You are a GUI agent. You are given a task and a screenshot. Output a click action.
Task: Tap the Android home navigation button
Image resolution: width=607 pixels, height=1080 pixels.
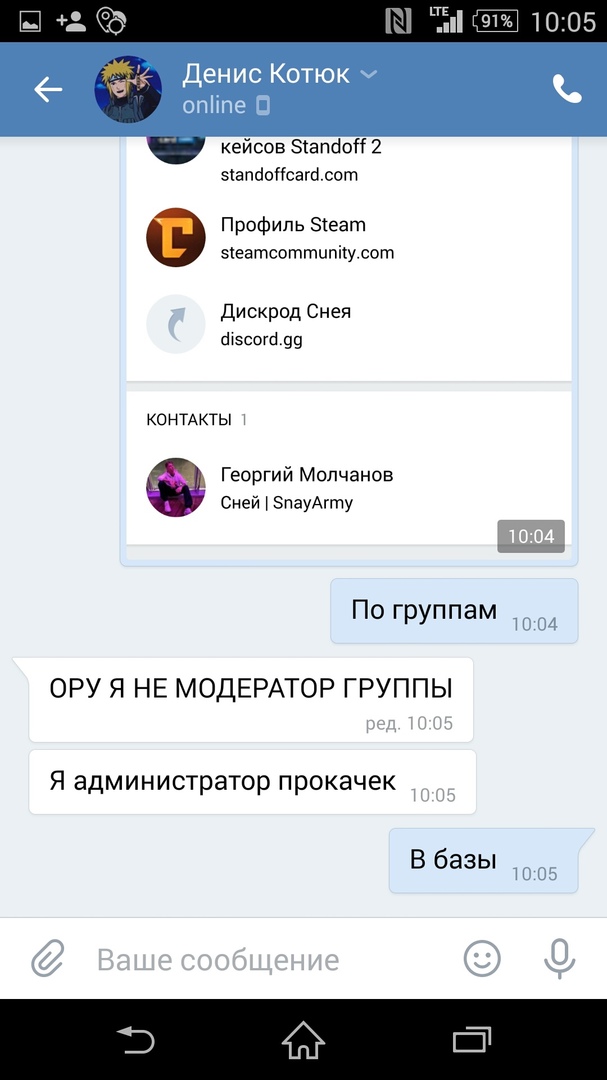[303, 1040]
